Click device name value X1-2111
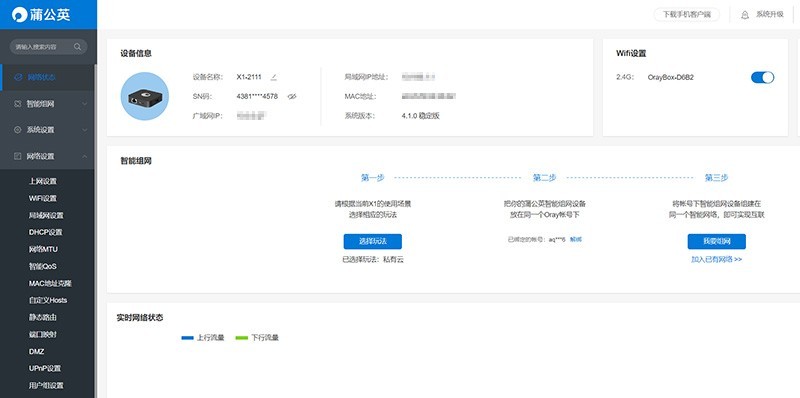The image size is (800, 398). tap(249, 77)
